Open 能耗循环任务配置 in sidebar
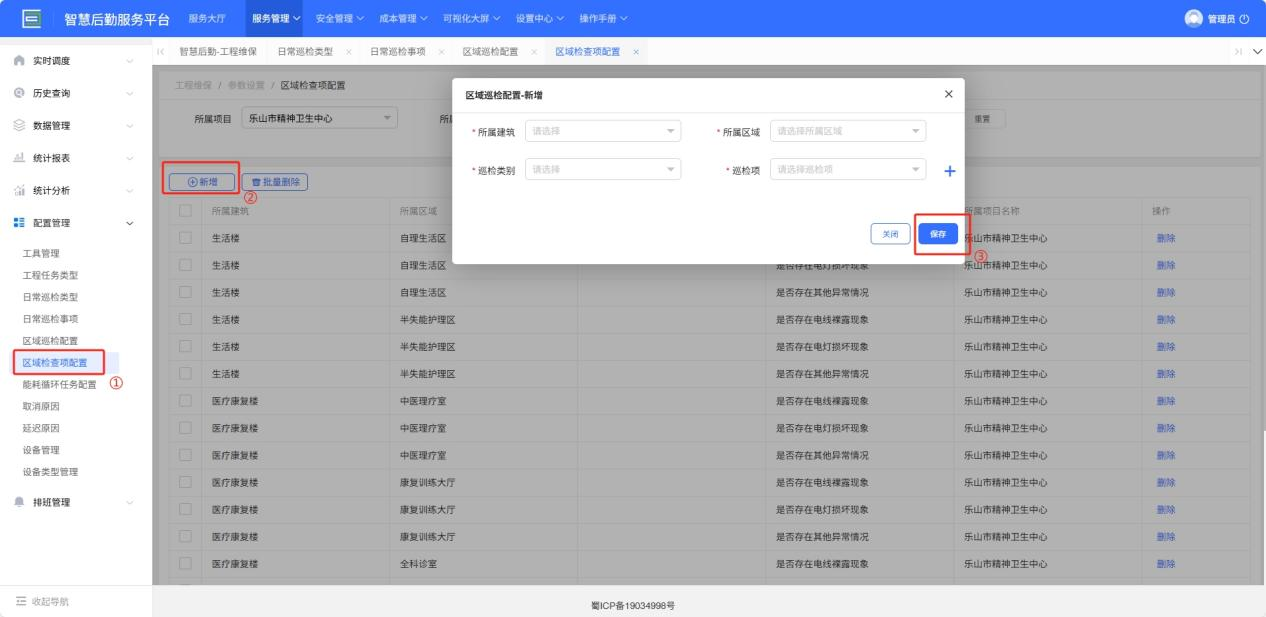 [x=59, y=384]
